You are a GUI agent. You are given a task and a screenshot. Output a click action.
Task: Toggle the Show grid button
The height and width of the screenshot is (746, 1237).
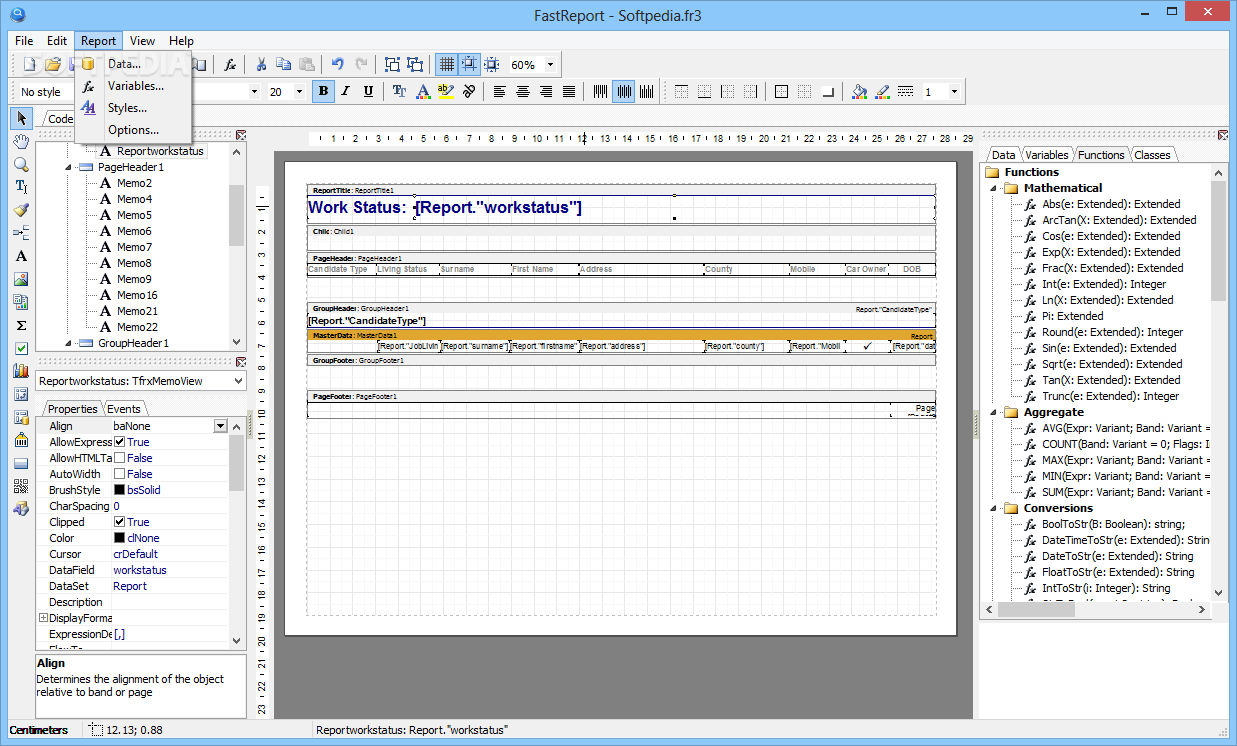coord(446,65)
